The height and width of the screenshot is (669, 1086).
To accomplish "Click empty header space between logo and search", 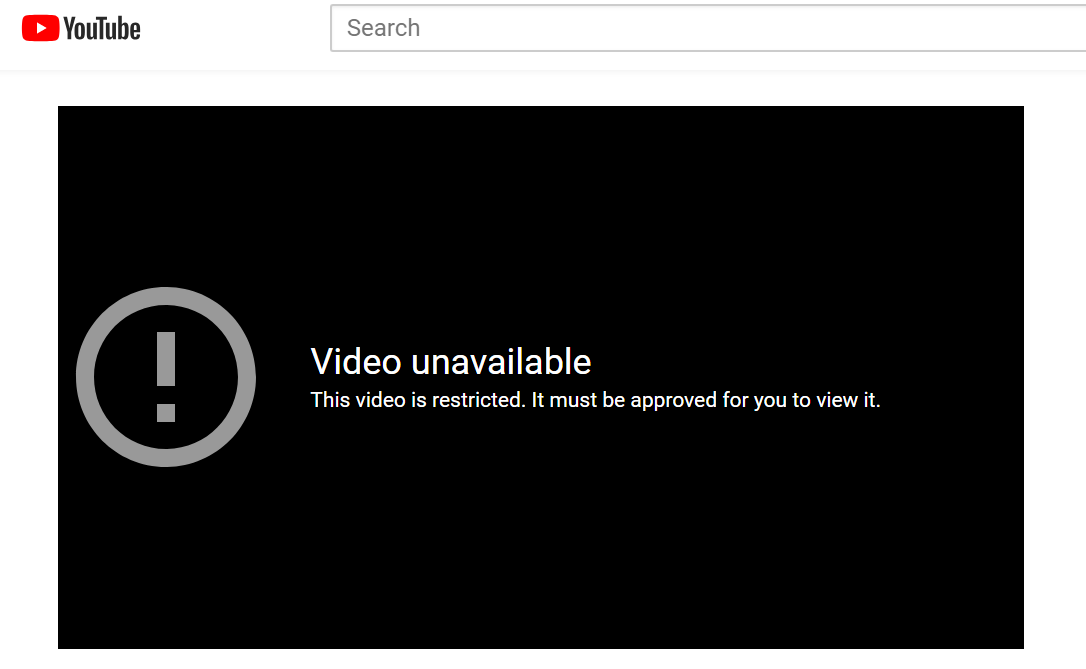I will 235,28.
